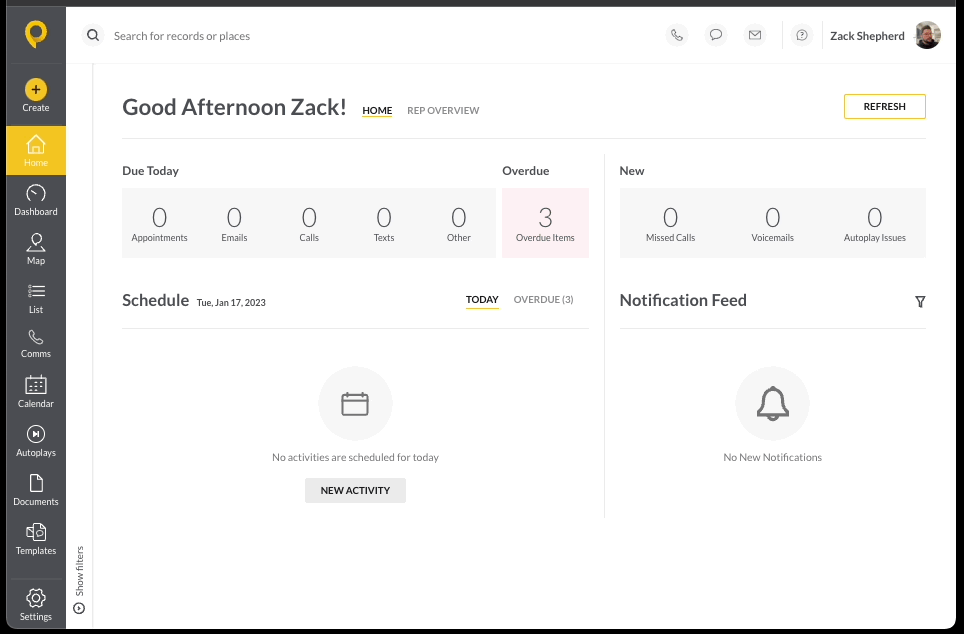Viewport: 964px width, 634px height.
Task: Click the bell icon in notification feed
Action: click(x=773, y=403)
